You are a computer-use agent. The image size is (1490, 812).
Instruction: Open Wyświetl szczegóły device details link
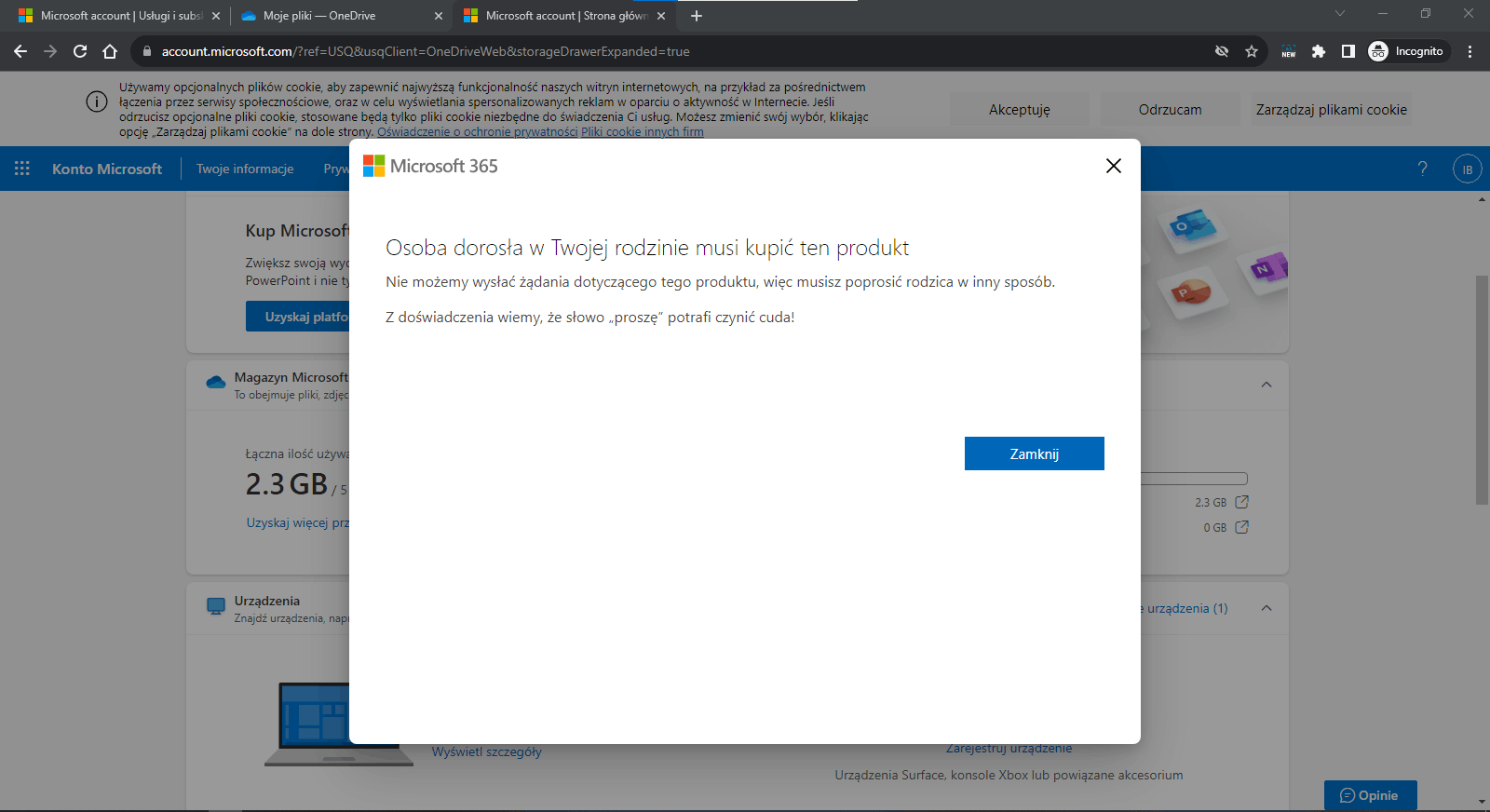coord(486,751)
